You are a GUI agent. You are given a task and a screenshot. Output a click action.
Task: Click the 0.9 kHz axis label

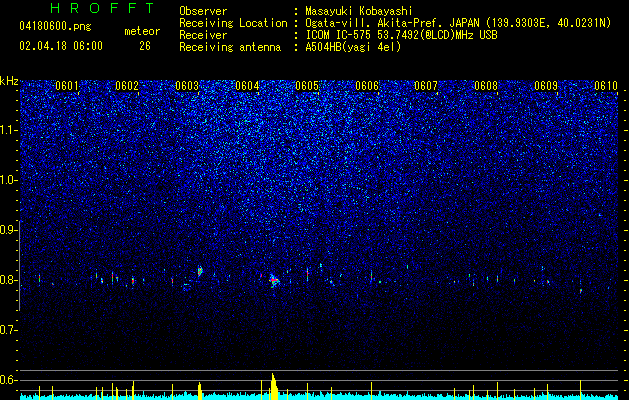click(9, 230)
